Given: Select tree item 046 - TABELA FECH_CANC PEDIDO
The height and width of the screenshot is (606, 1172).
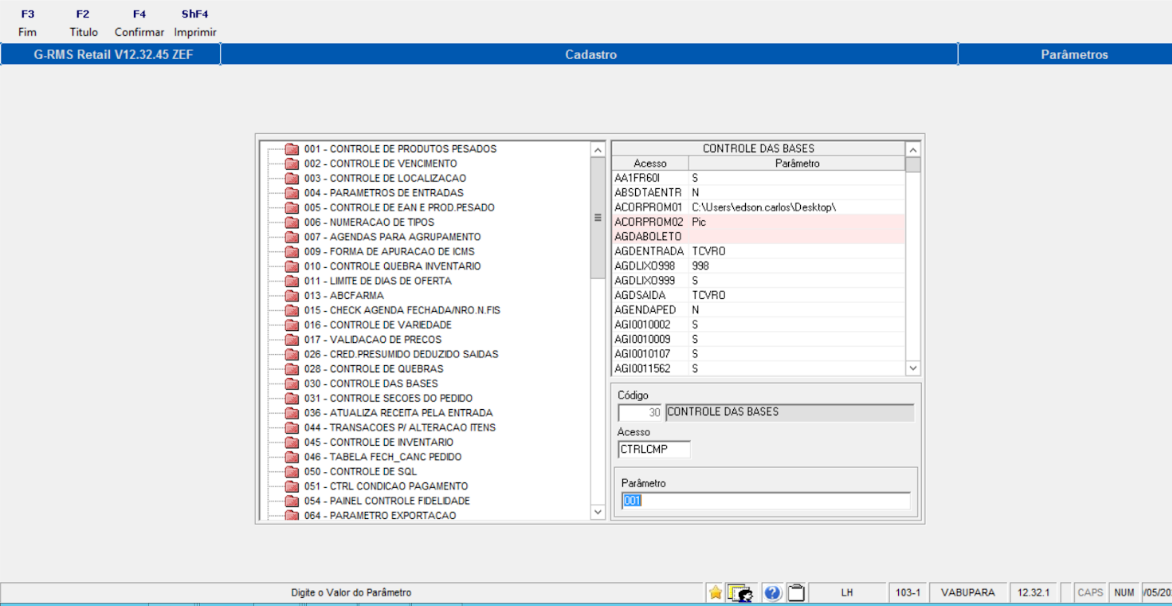Looking at the screenshot, I should pos(383,457).
